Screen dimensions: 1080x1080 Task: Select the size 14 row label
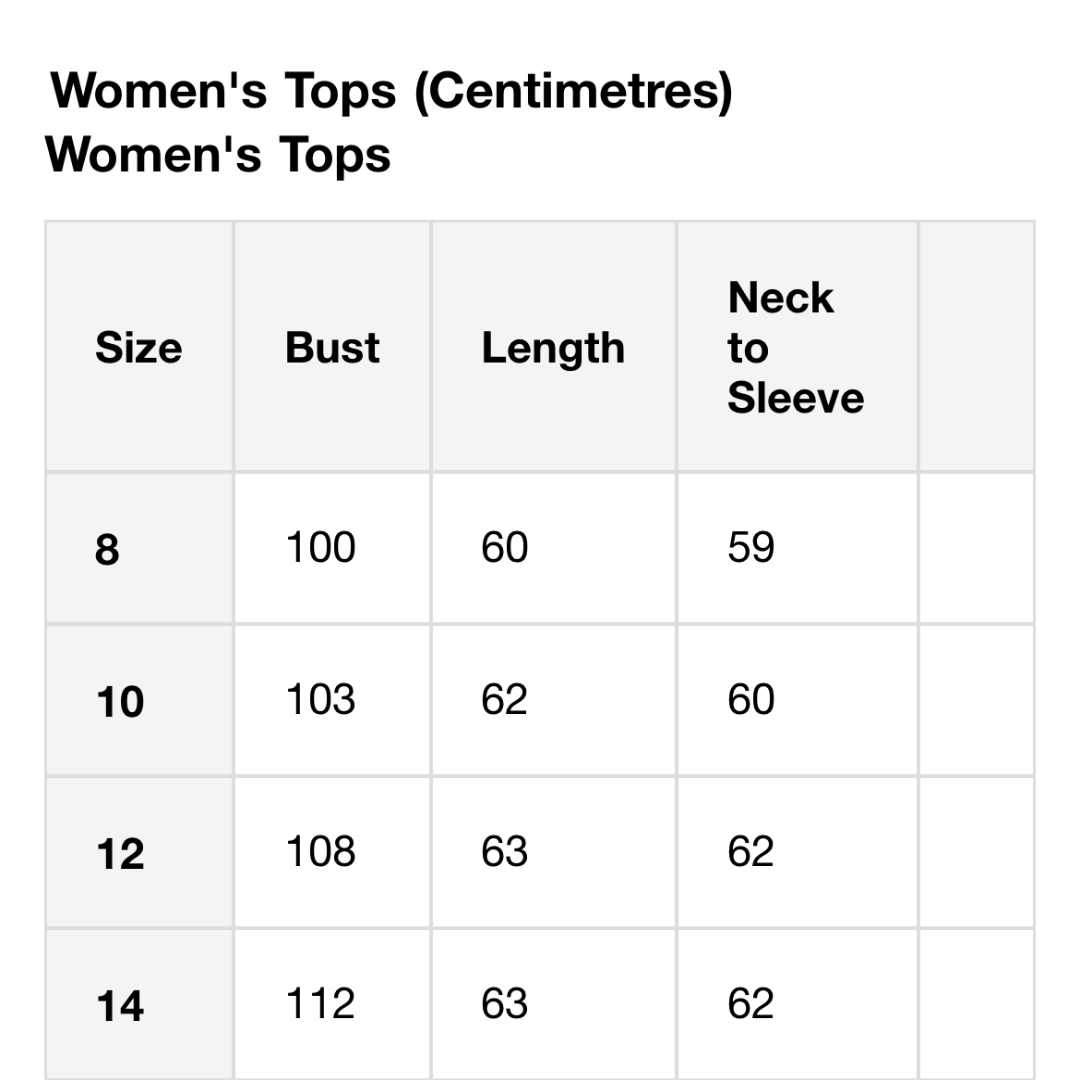pyautogui.click(x=120, y=1006)
